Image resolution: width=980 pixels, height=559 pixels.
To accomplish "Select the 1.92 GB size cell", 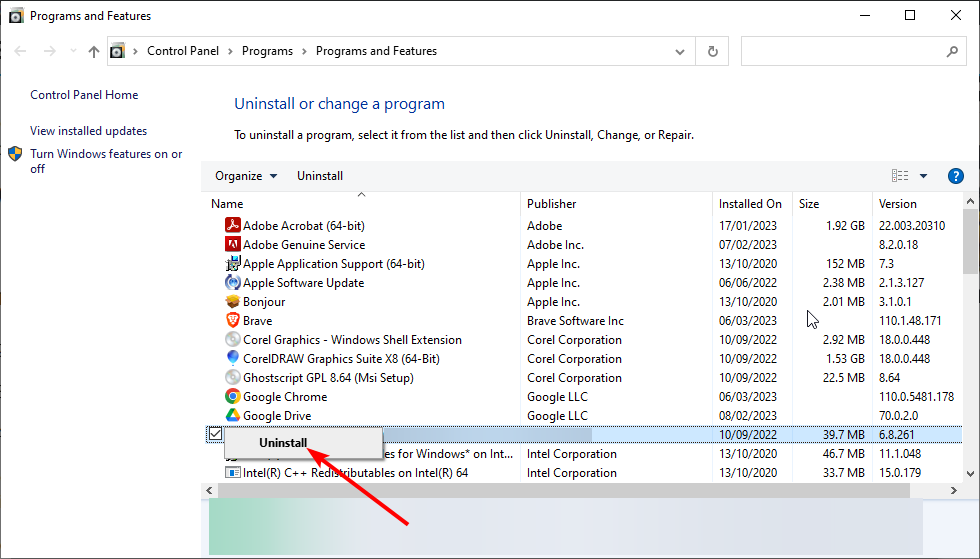I will (x=845, y=226).
